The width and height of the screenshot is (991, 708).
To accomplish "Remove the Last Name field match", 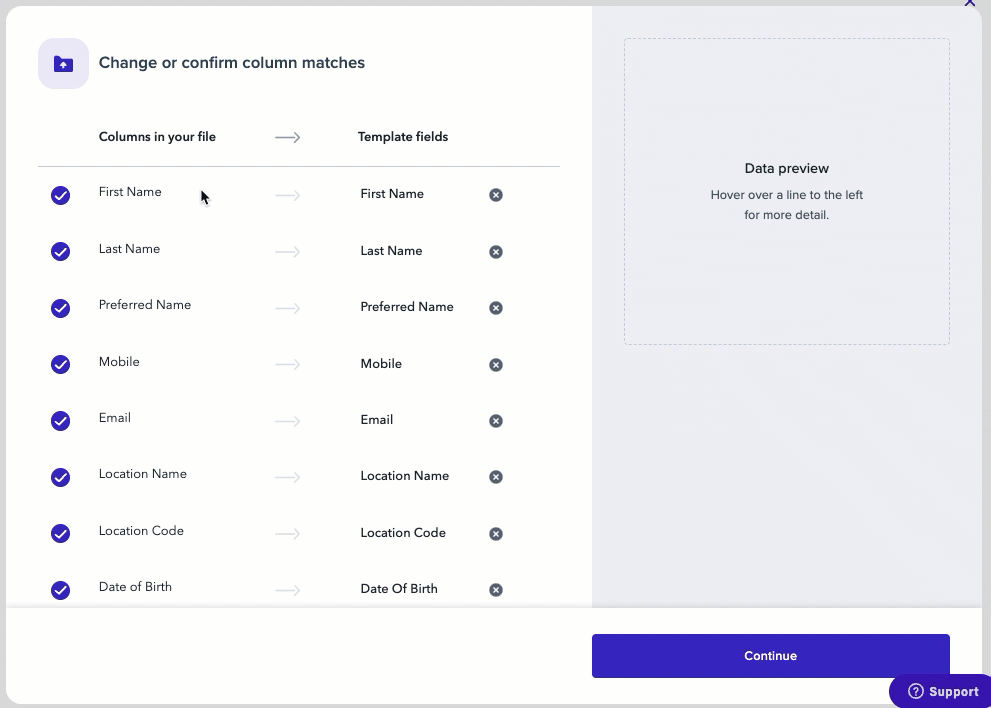I will 496,252.
